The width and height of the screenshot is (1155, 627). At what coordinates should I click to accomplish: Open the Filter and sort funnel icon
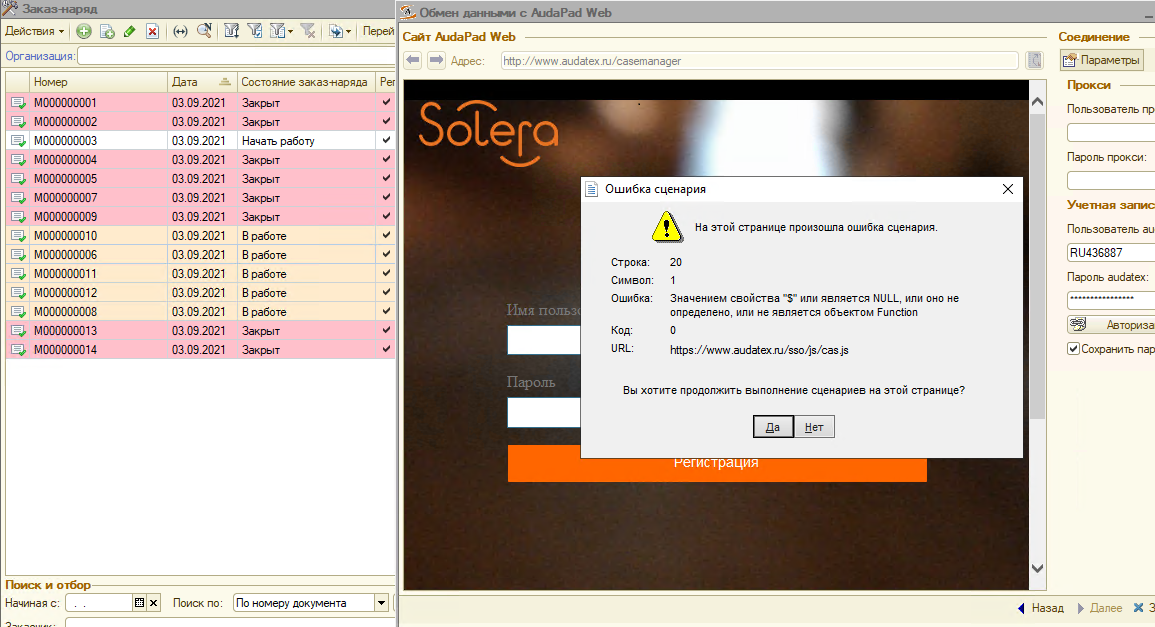(x=231, y=31)
